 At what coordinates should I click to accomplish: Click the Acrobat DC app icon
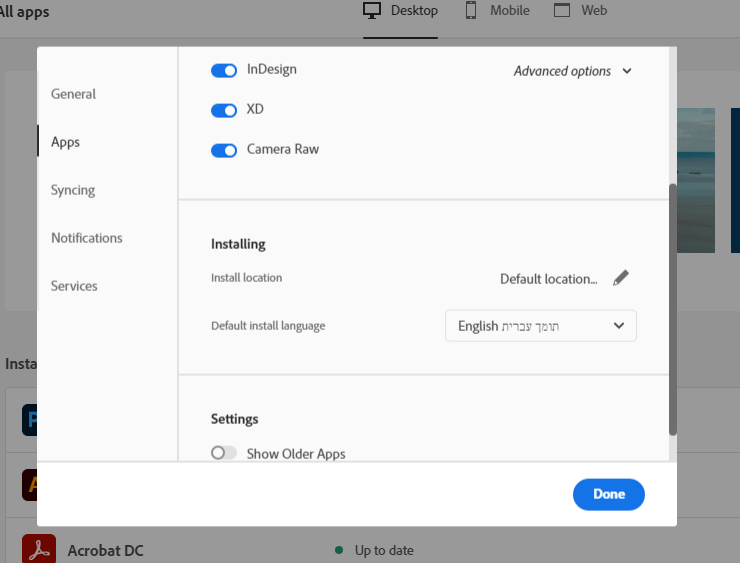[x=38, y=549]
